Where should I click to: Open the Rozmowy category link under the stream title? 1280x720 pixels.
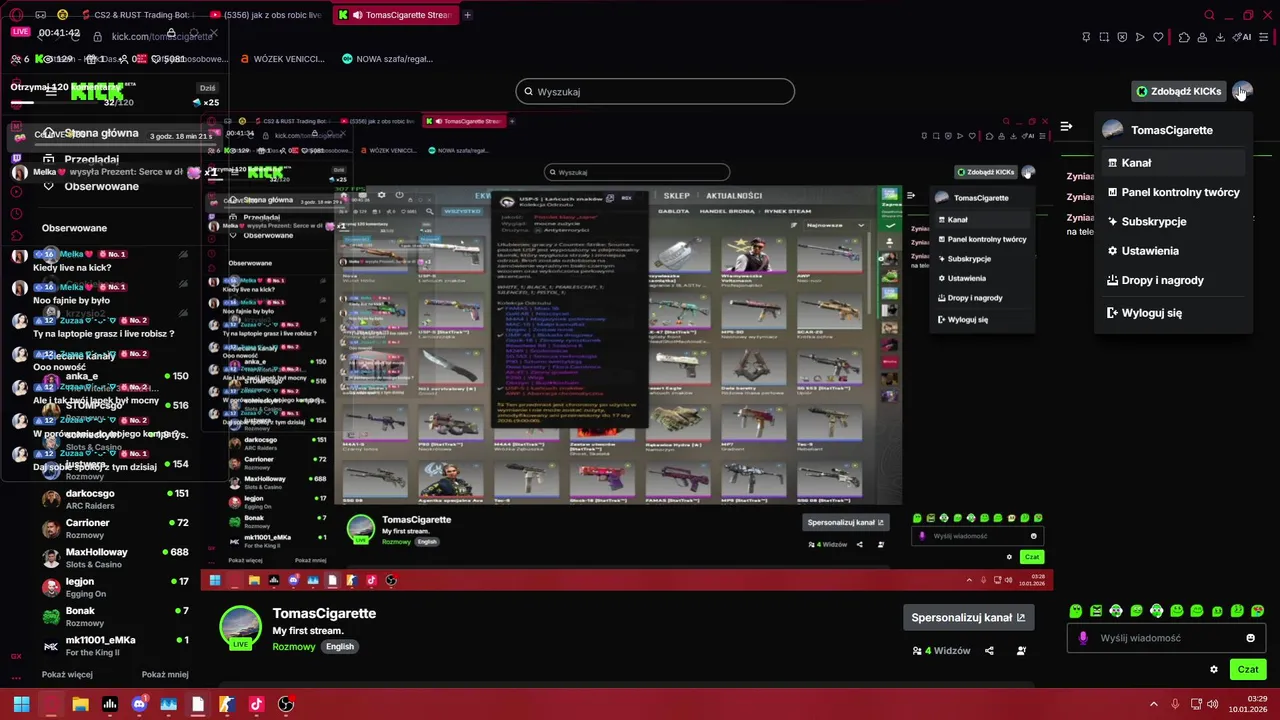point(294,647)
